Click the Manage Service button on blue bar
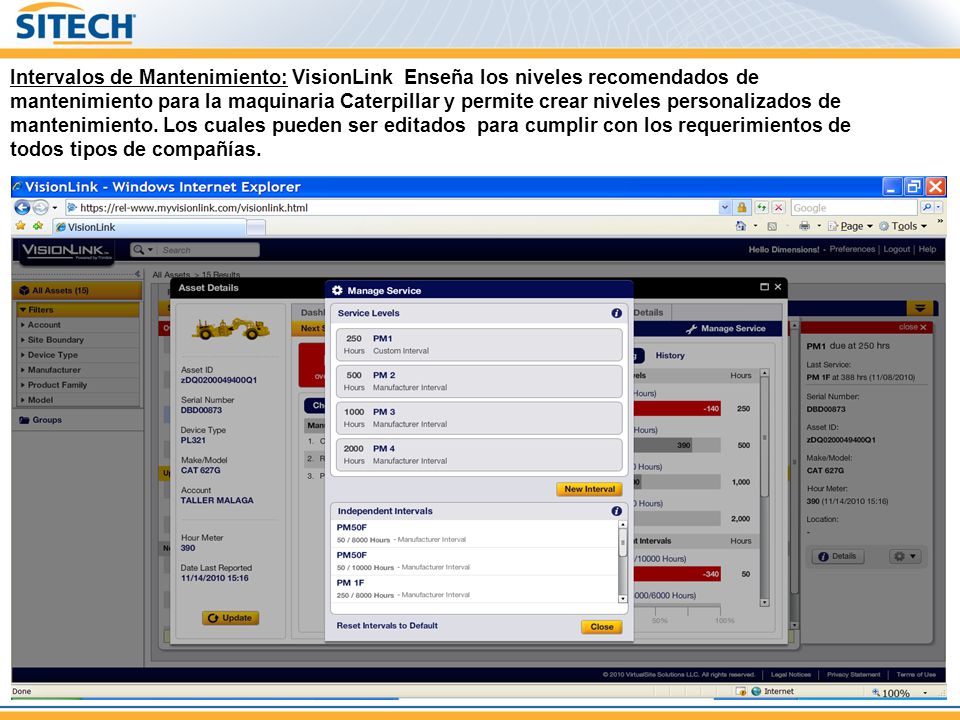This screenshot has width=960, height=720. pos(726,329)
